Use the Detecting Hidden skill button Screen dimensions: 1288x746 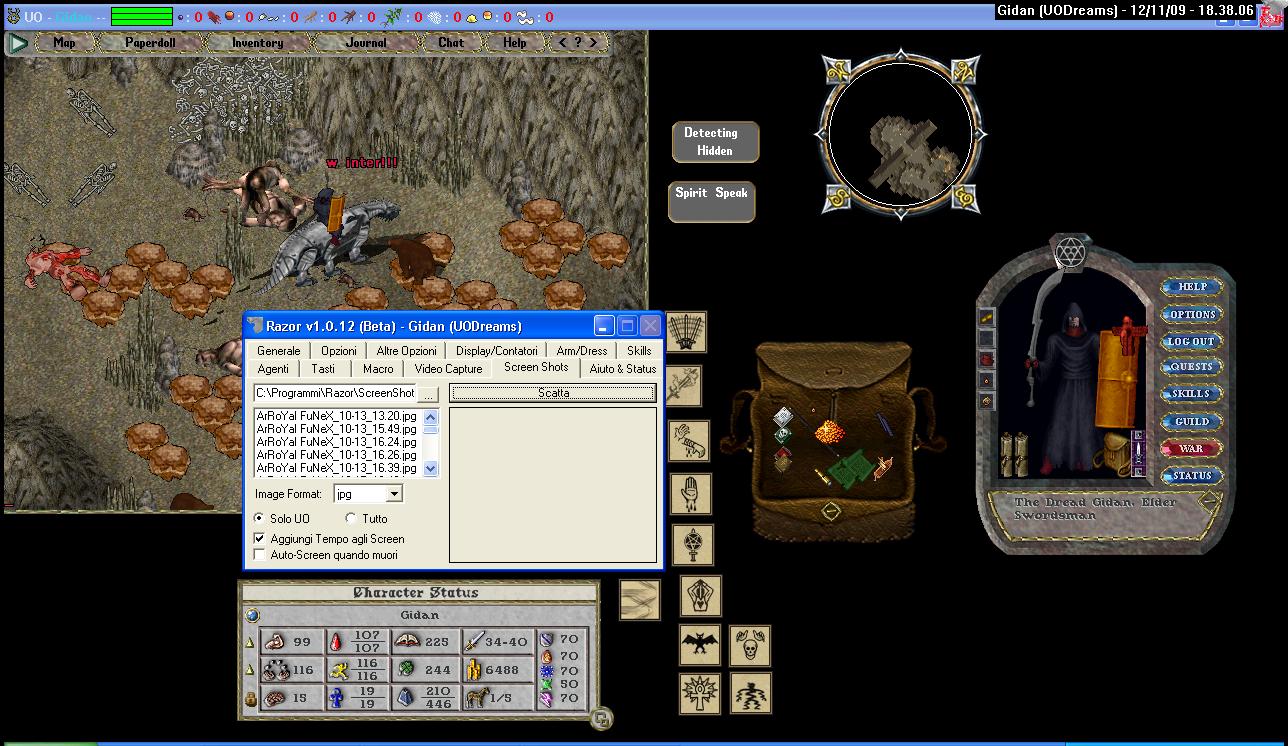tap(715, 142)
